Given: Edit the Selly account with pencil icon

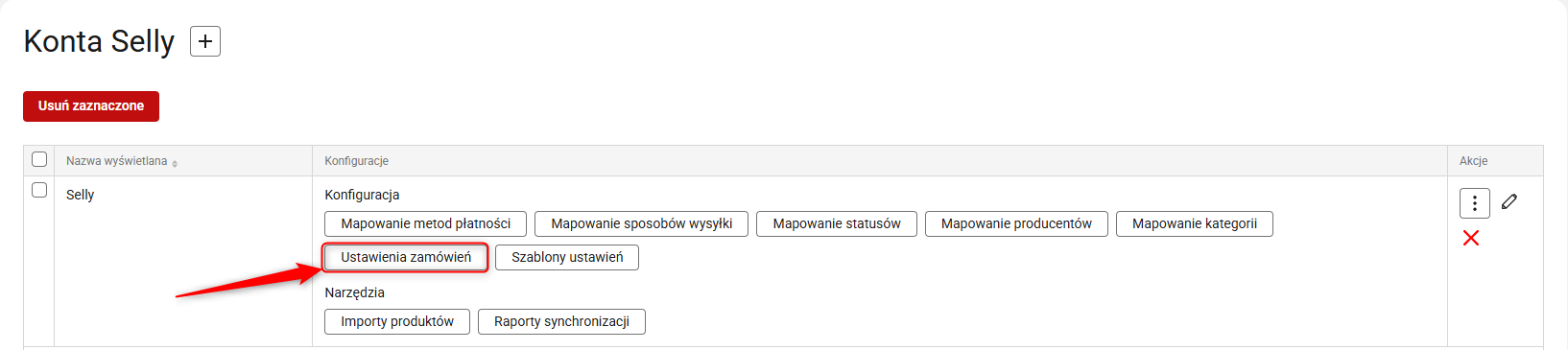Looking at the screenshot, I should (x=1509, y=201).
